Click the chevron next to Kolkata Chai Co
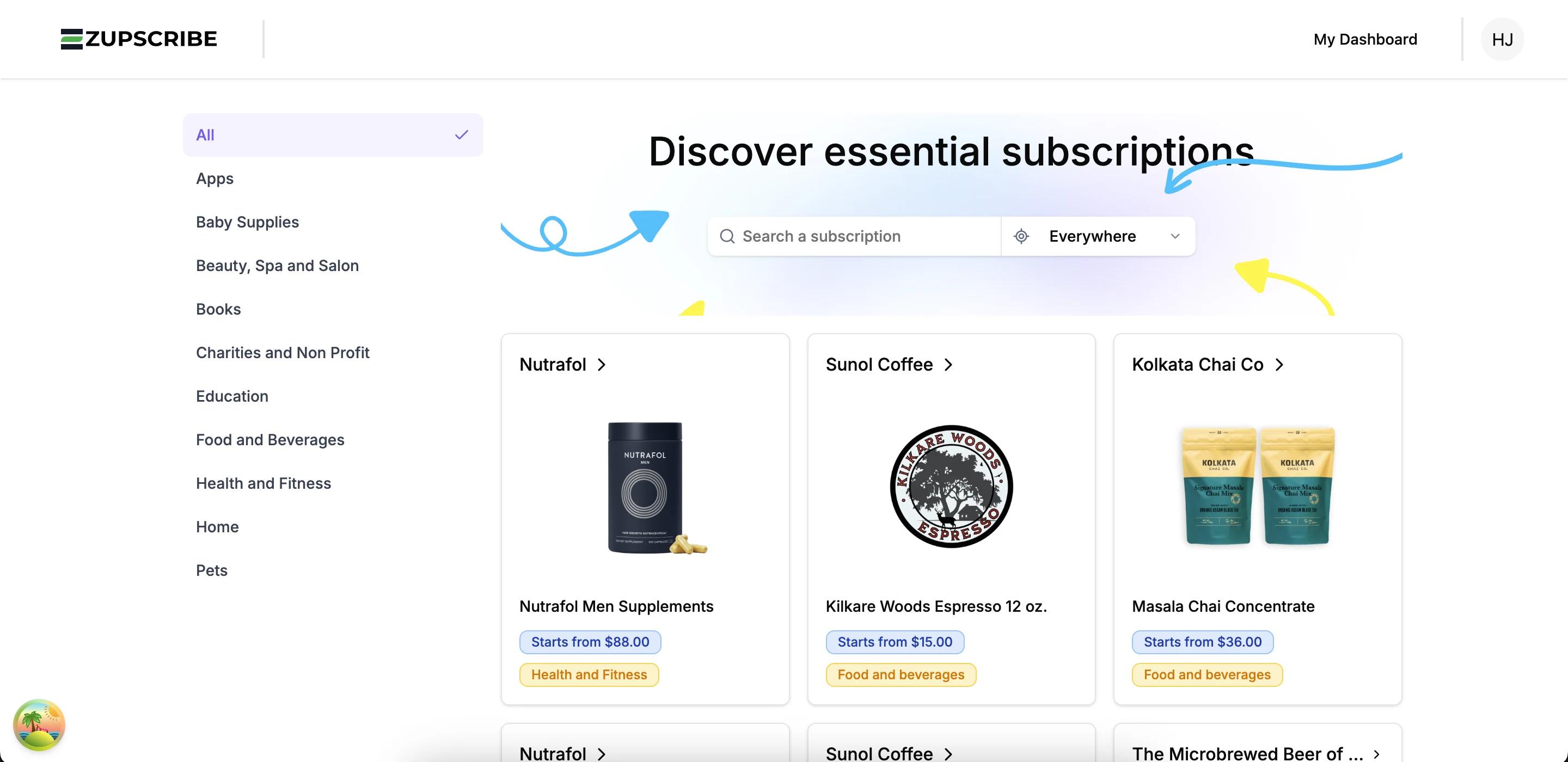This screenshot has width=1568, height=762. 1279,365
